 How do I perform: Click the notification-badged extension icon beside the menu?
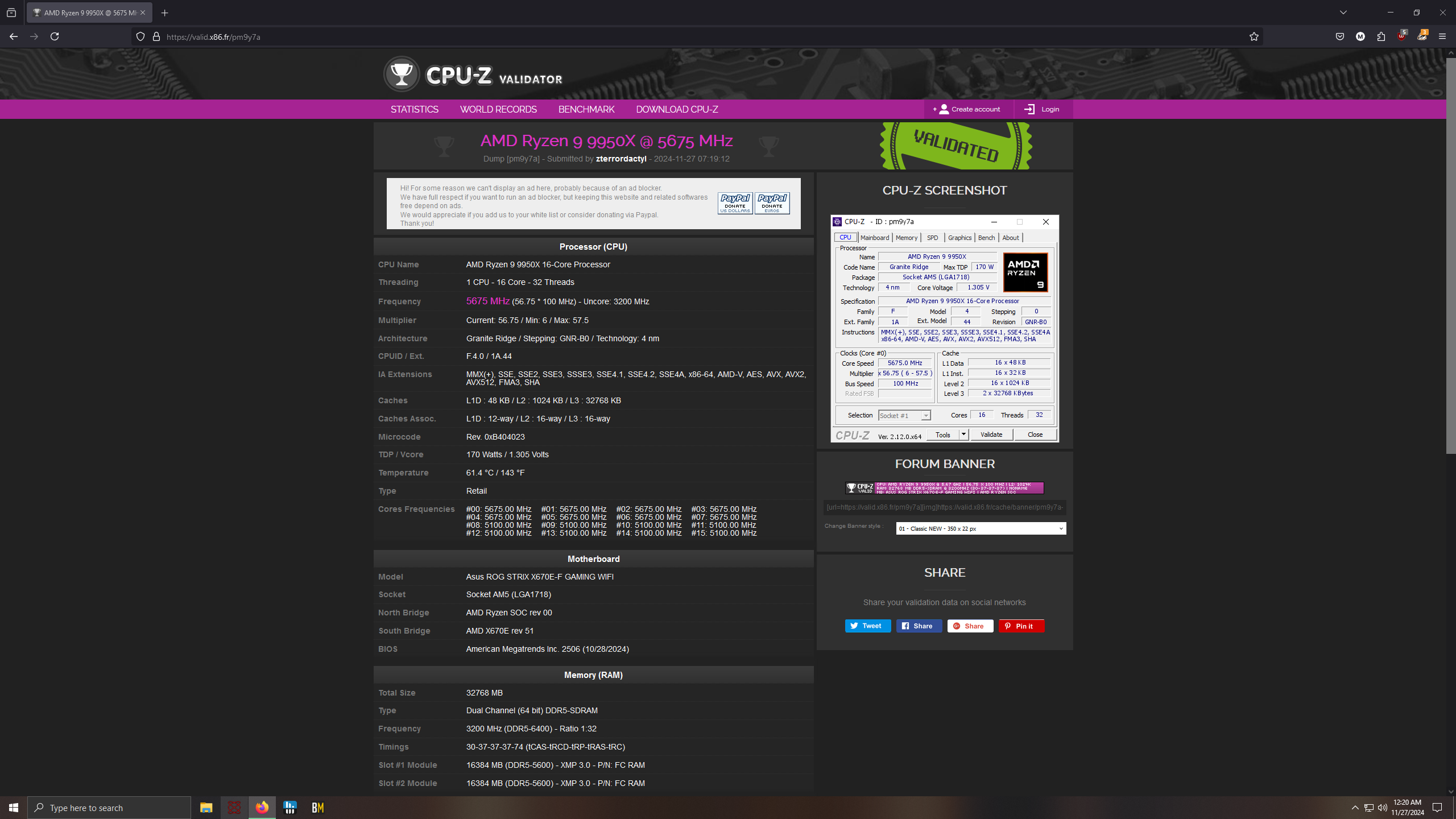click(1422, 36)
